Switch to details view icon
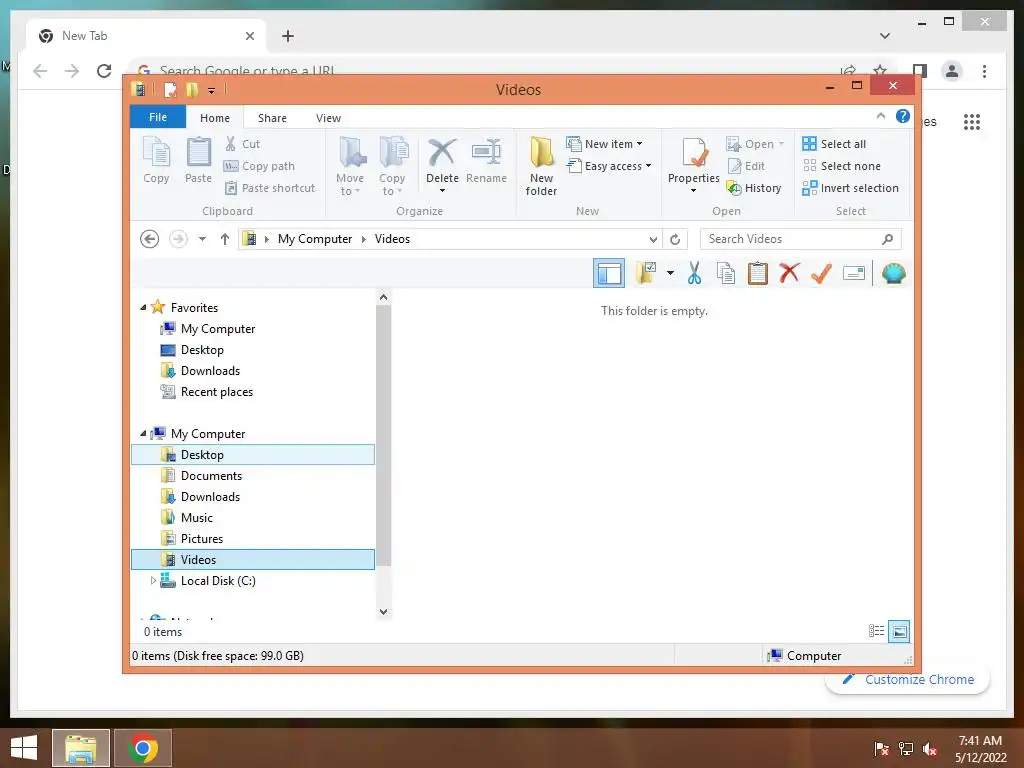This screenshot has height=768, width=1024. coord(876,631)
